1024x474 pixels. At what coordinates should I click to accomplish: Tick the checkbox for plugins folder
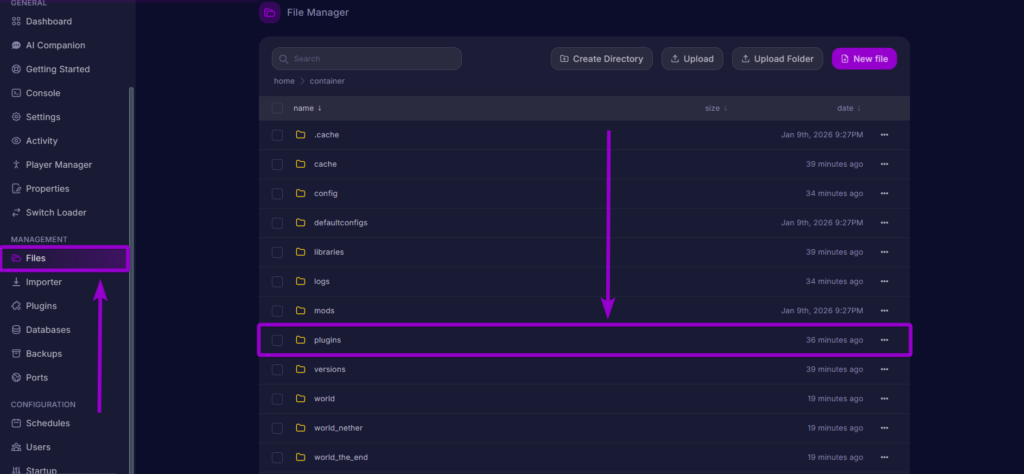[277, 340]
